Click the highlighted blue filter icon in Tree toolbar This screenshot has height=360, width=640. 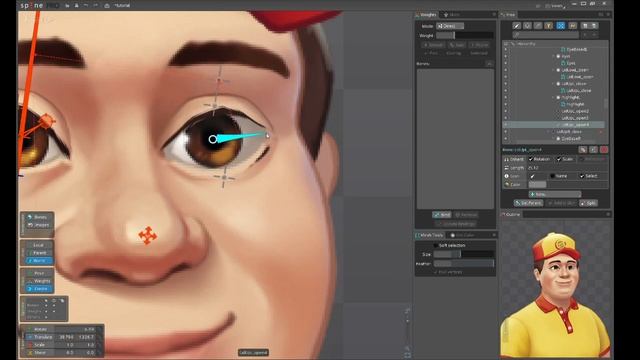click(x=561, y=26)
